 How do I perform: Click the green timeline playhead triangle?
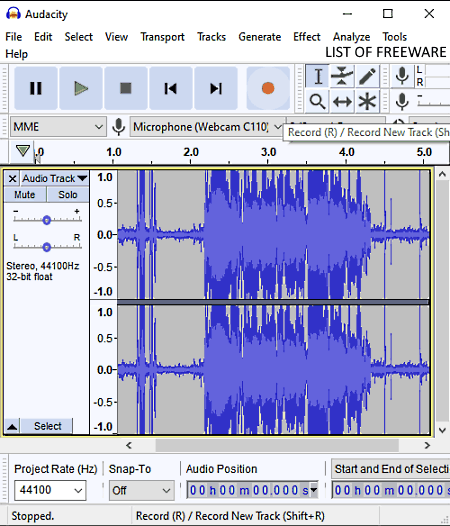point(23,151)
